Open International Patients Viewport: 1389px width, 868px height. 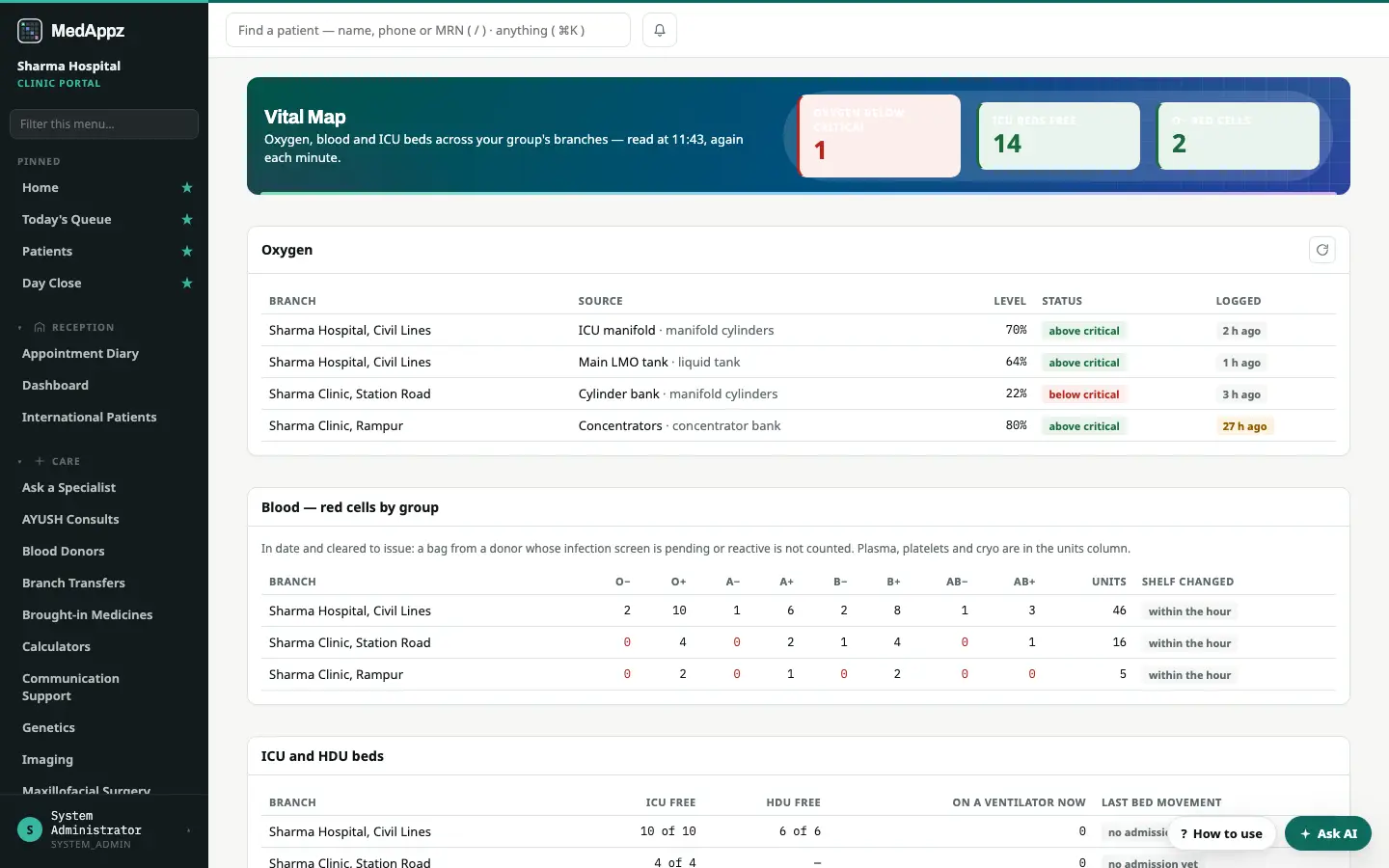[89, 417]
